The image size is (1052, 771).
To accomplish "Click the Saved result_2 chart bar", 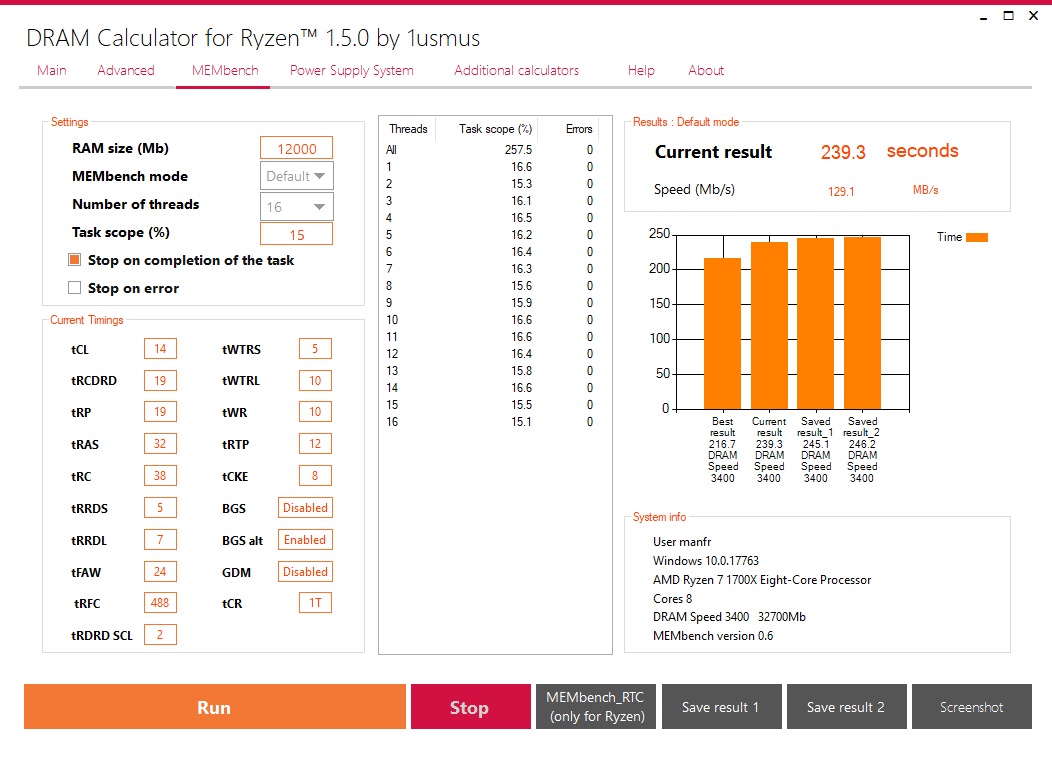I will pyautogui.click(x=863, y=323).
